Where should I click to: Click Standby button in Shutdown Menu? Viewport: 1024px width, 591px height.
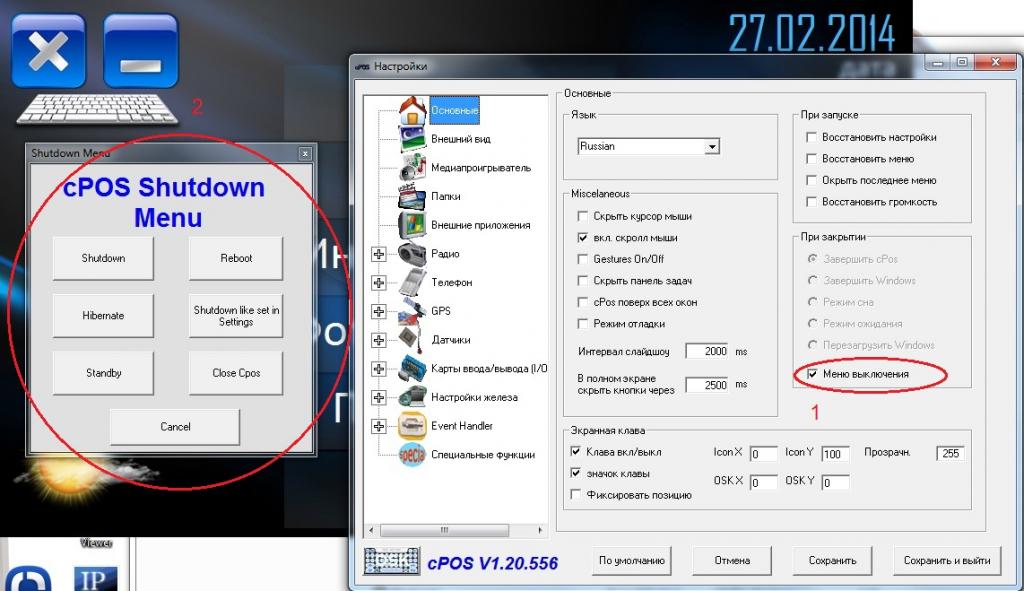103,373
